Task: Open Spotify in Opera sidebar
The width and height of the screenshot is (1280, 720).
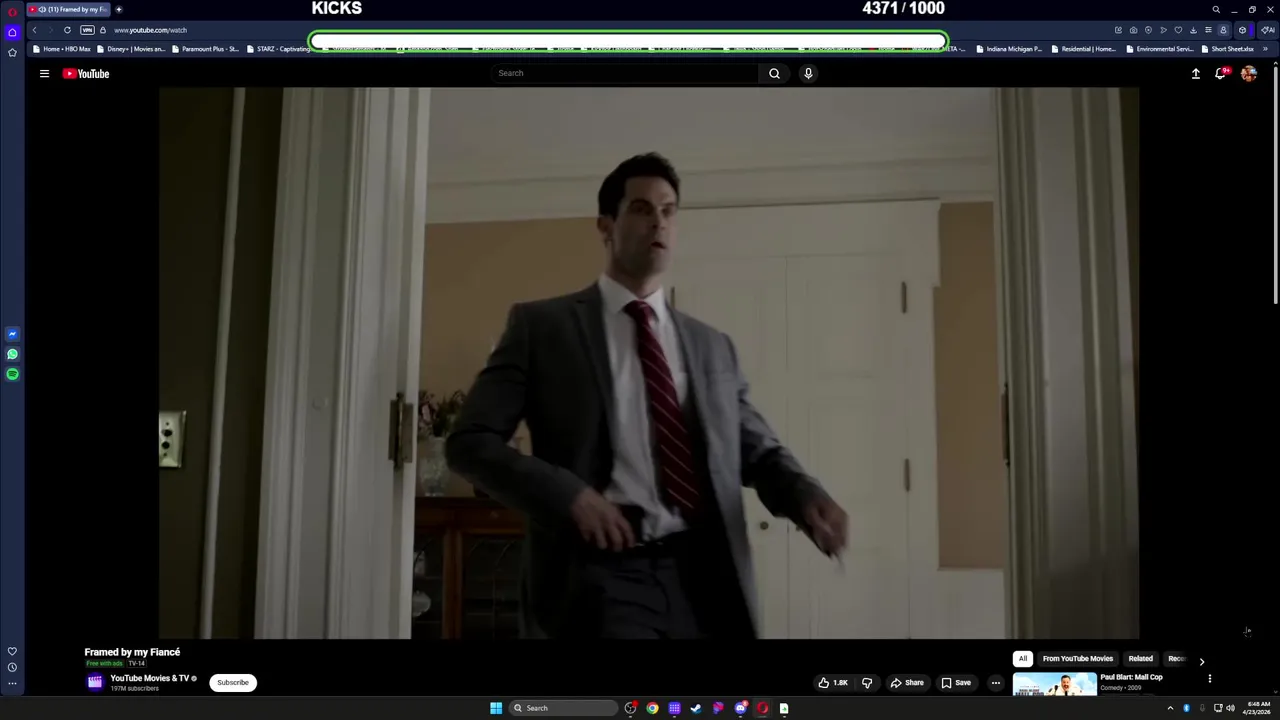Action: click(12, 374)
